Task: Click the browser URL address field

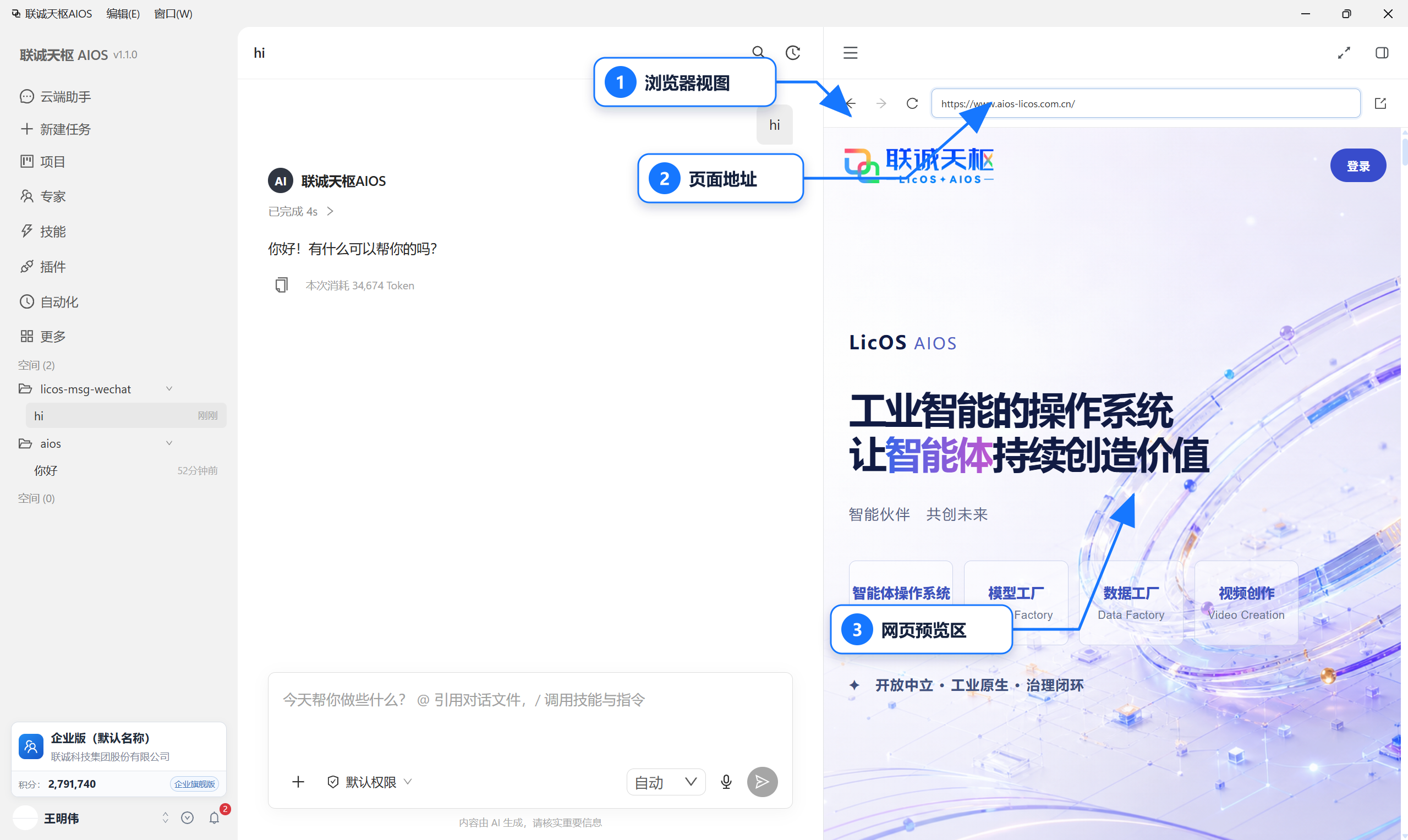Action: [x=1146, y=103]
